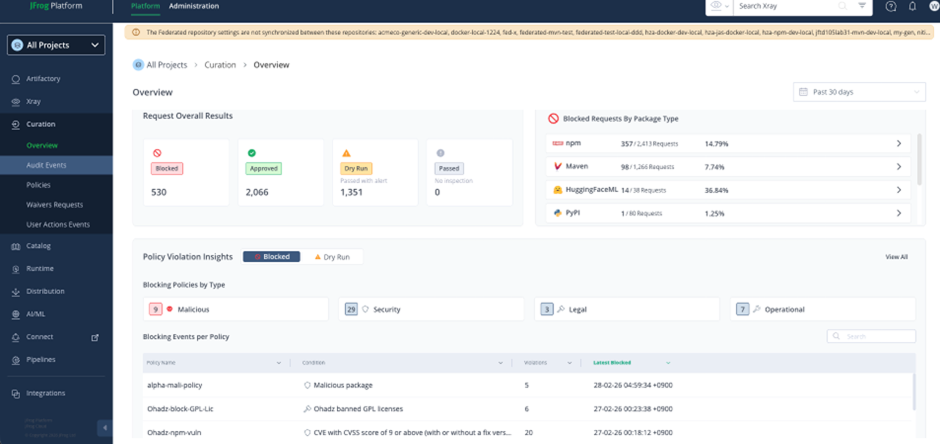940x444 pixels.
Task: Toggle the eye icon beside search
Action: [x=717, y=7]
